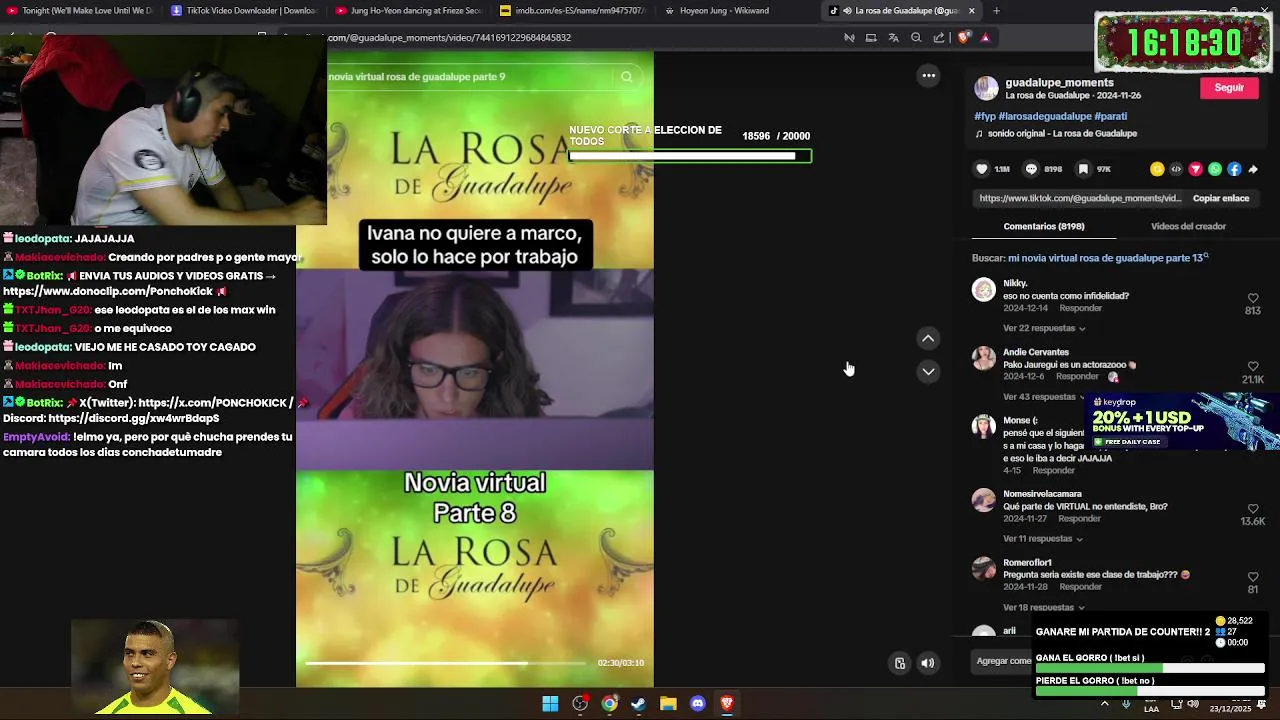Image resolution: width=1280 pixels, height=720 pixels.
Task: Seek on the video progress bar
Action: click(445, 663)
